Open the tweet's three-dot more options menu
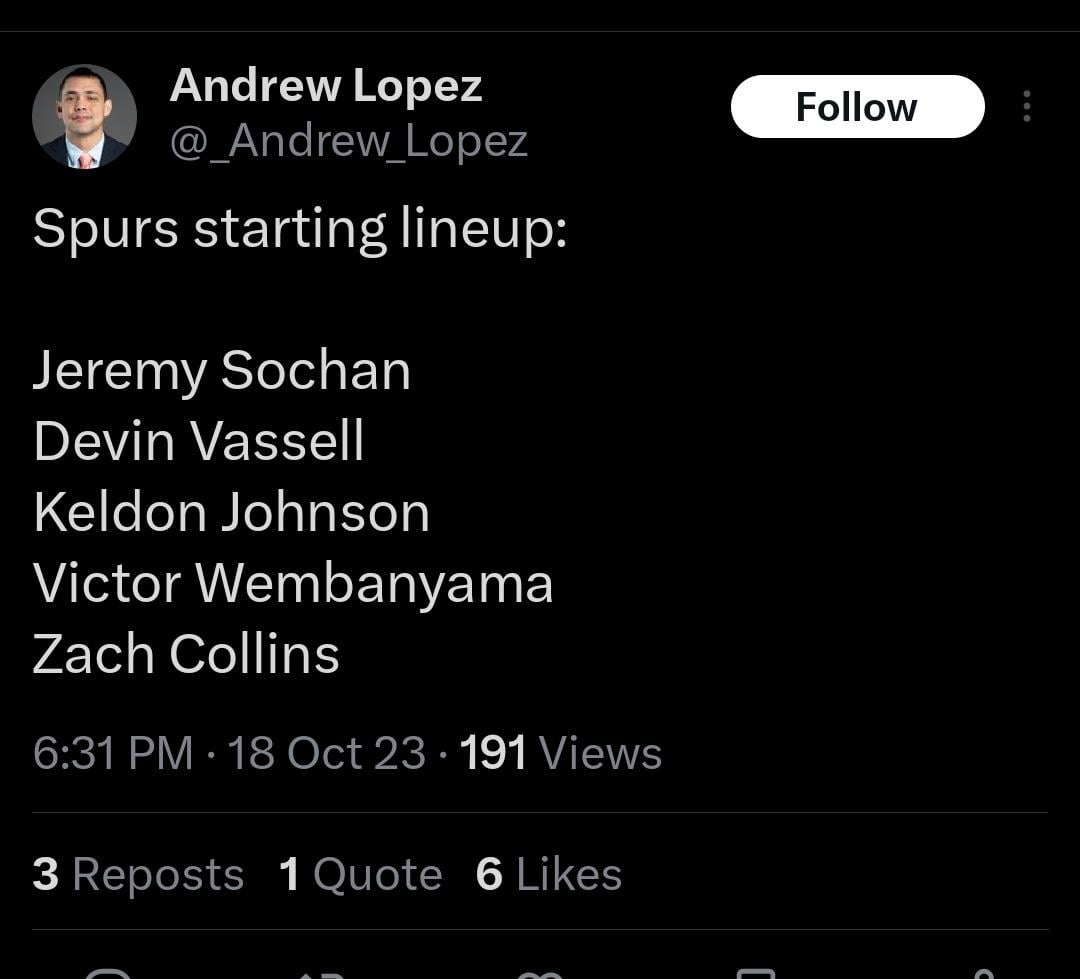The width and height of the screenshot is (1080, 979). pos(1026,106)
